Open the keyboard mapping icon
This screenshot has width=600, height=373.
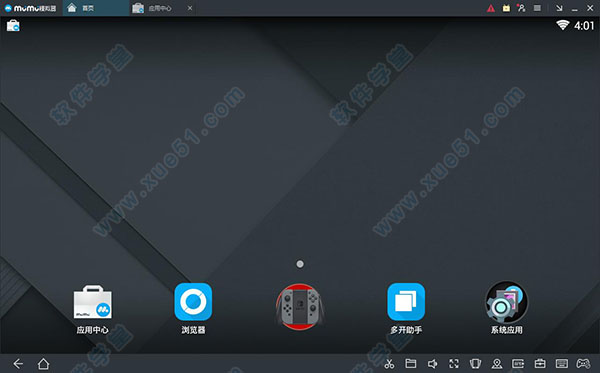pyautogui.click(x=562, y=363)
